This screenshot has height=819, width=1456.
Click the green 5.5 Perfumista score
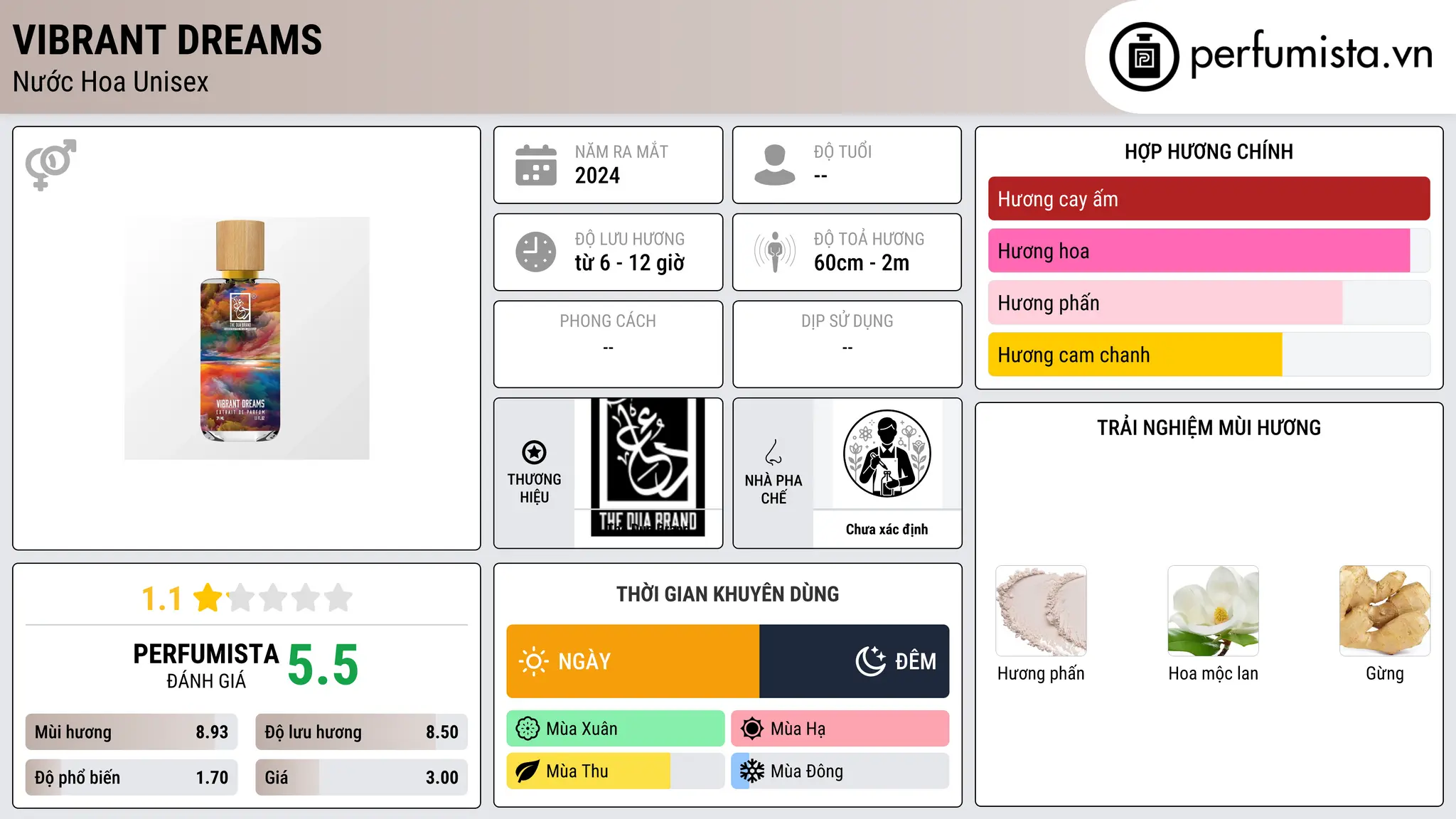323,665
